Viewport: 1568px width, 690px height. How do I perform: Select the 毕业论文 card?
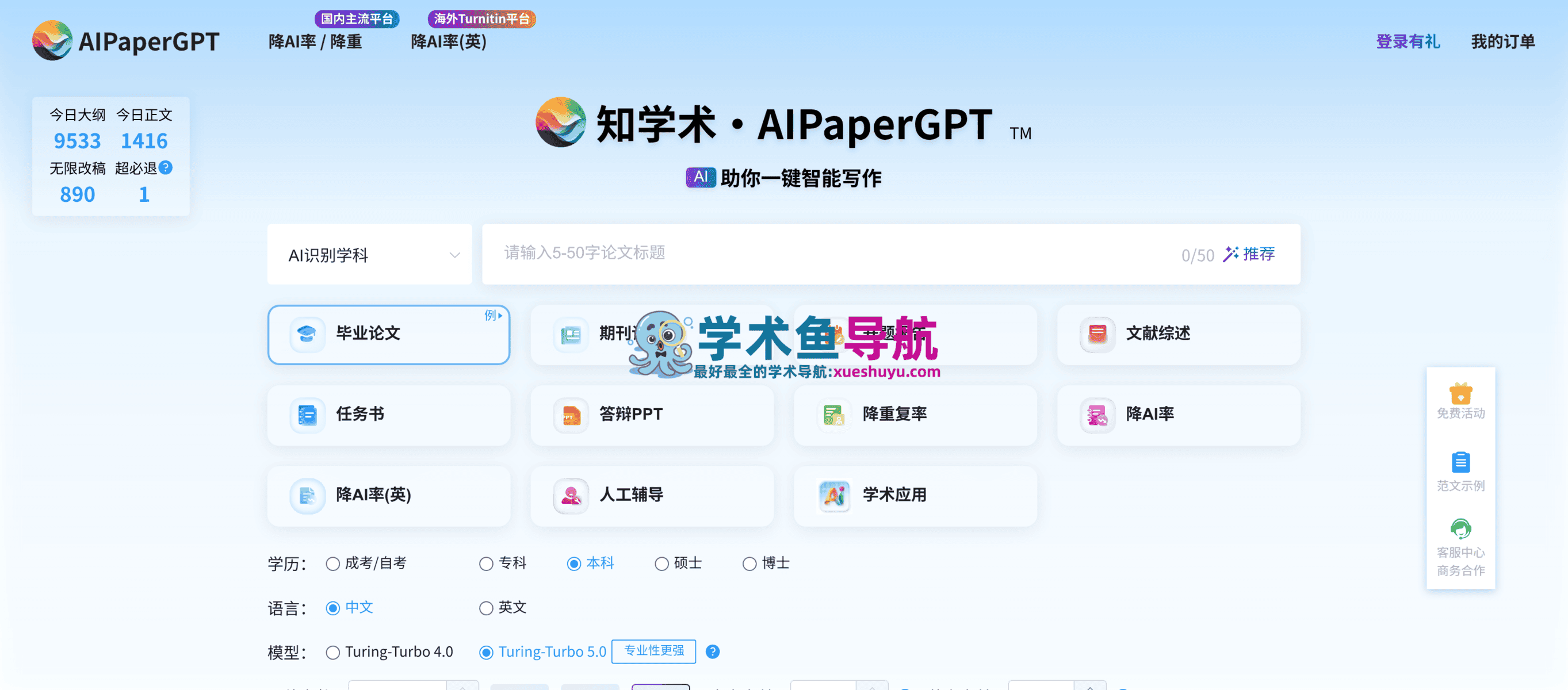click(x=389, y=335)
